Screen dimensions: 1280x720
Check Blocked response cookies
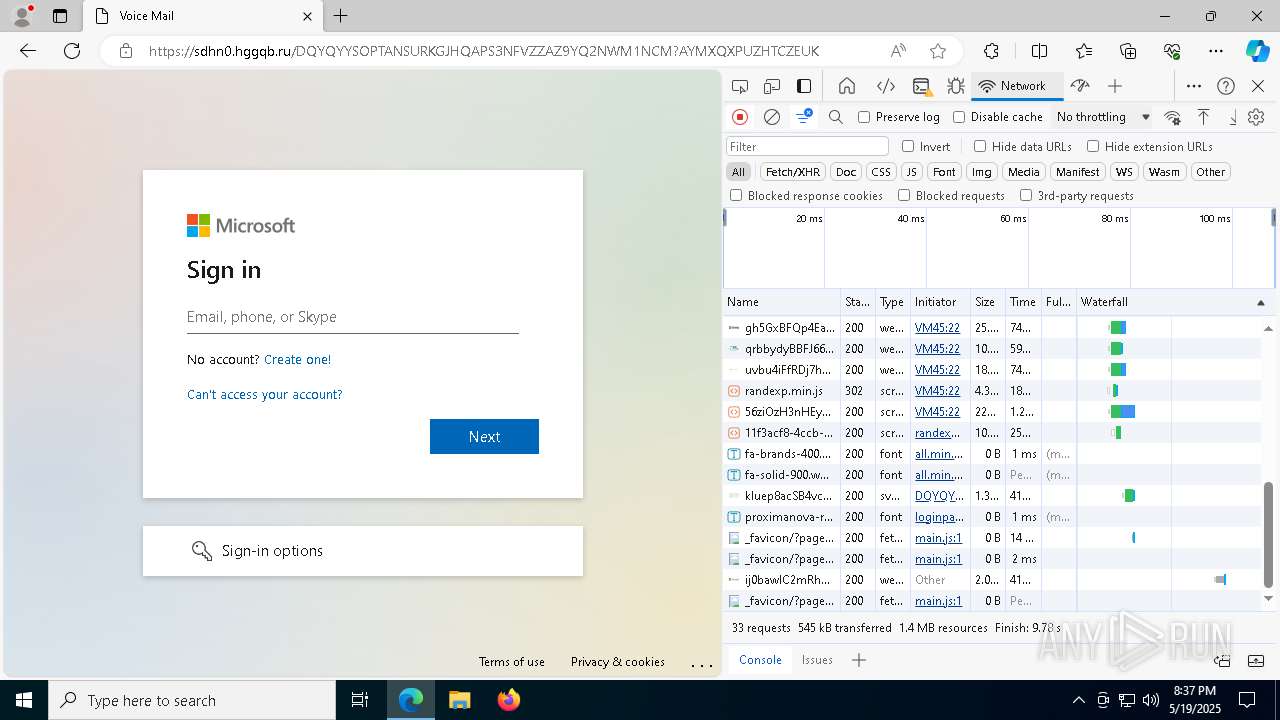pos(736,196)
